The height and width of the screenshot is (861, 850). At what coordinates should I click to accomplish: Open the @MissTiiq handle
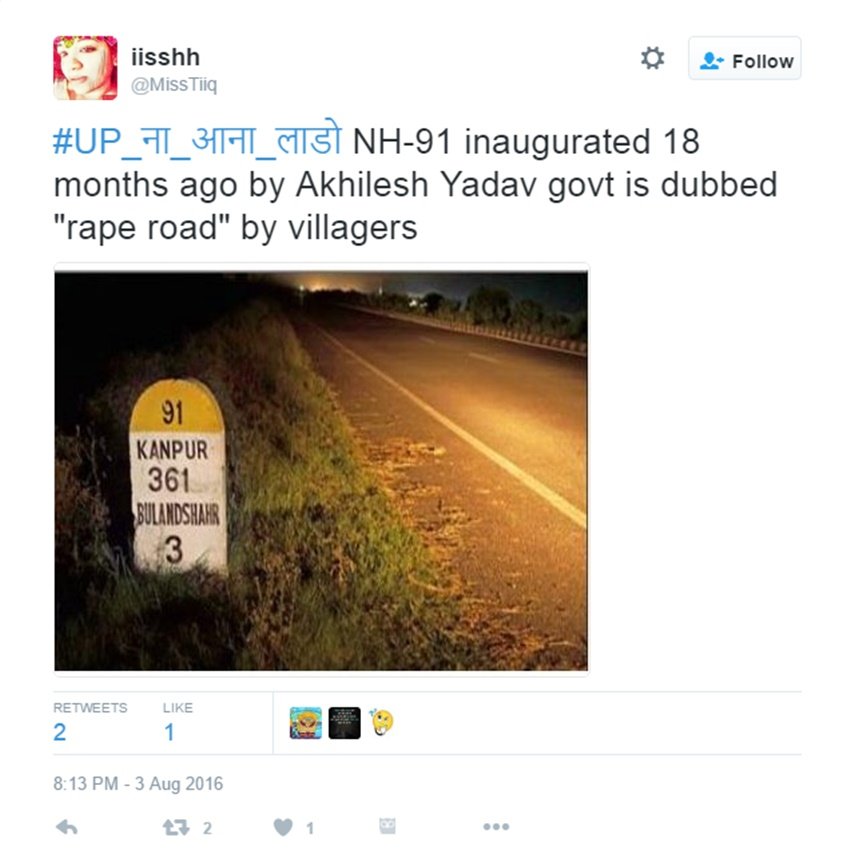[x=174, y=85]
